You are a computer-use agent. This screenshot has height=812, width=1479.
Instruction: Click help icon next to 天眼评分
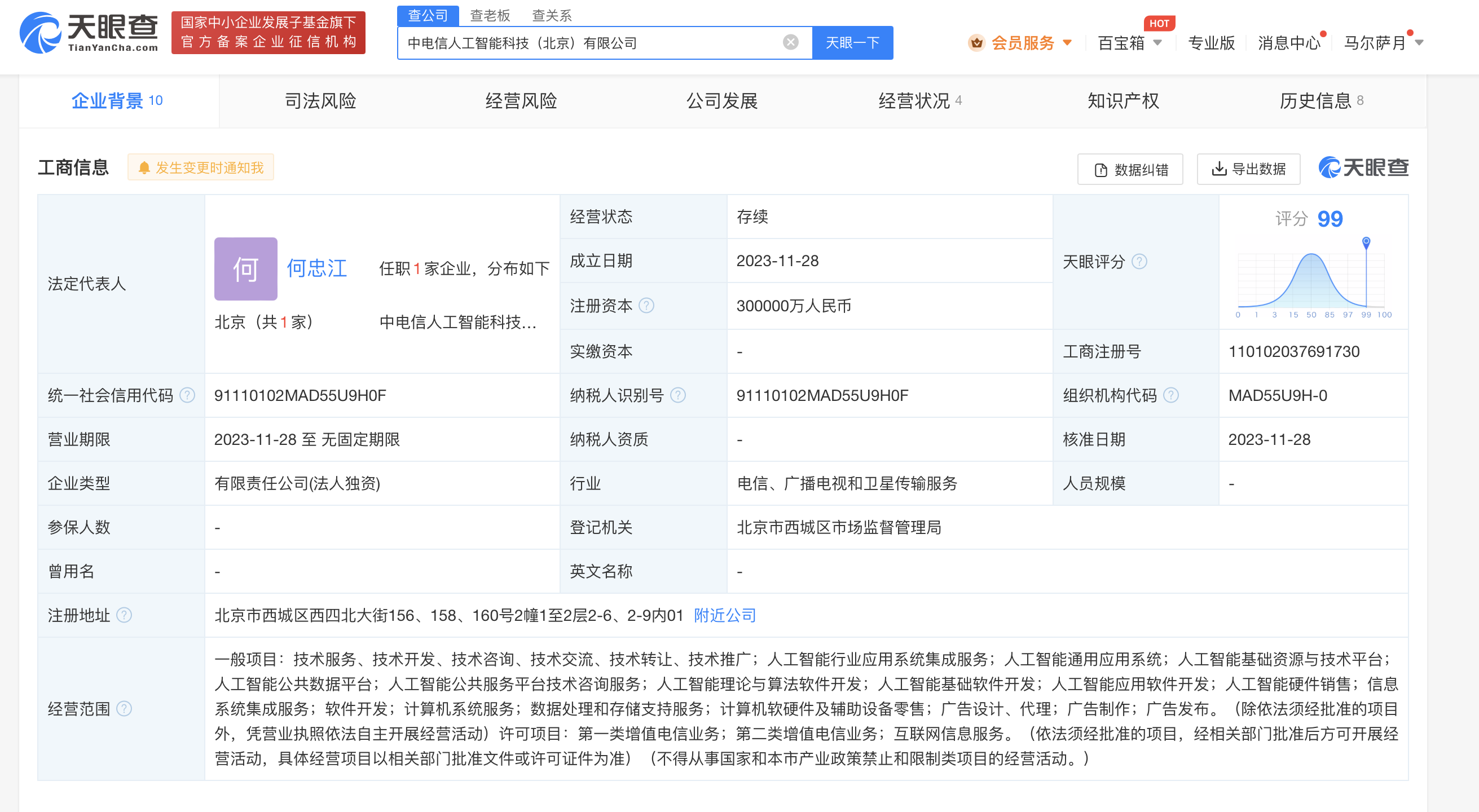pos(1139,262)
